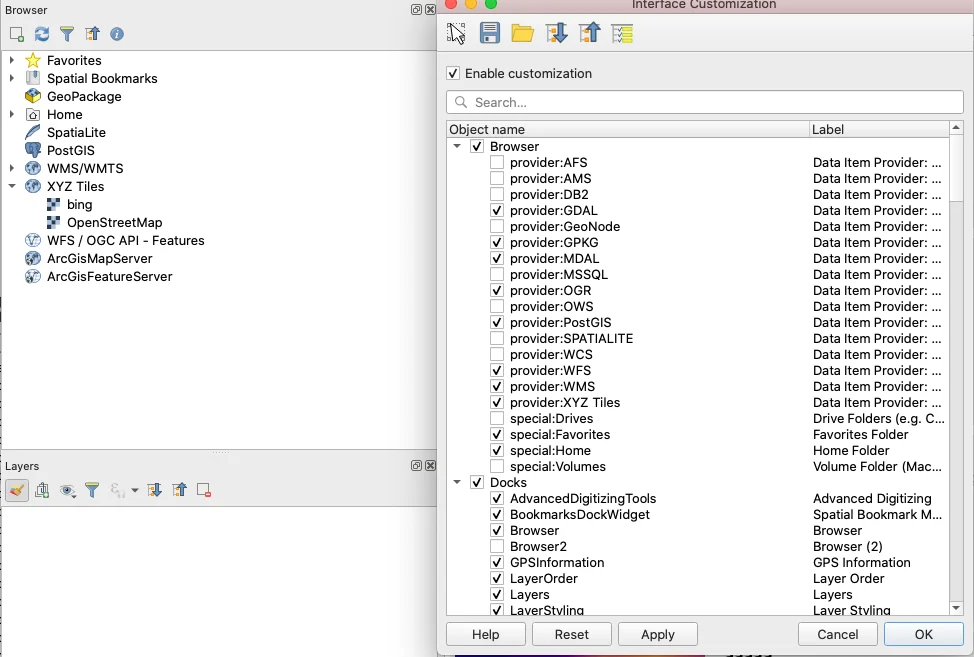Image resolution: width=974 pixels, height=657 pixels.
Task: Click the save customization to file icon
Action: 490,34
